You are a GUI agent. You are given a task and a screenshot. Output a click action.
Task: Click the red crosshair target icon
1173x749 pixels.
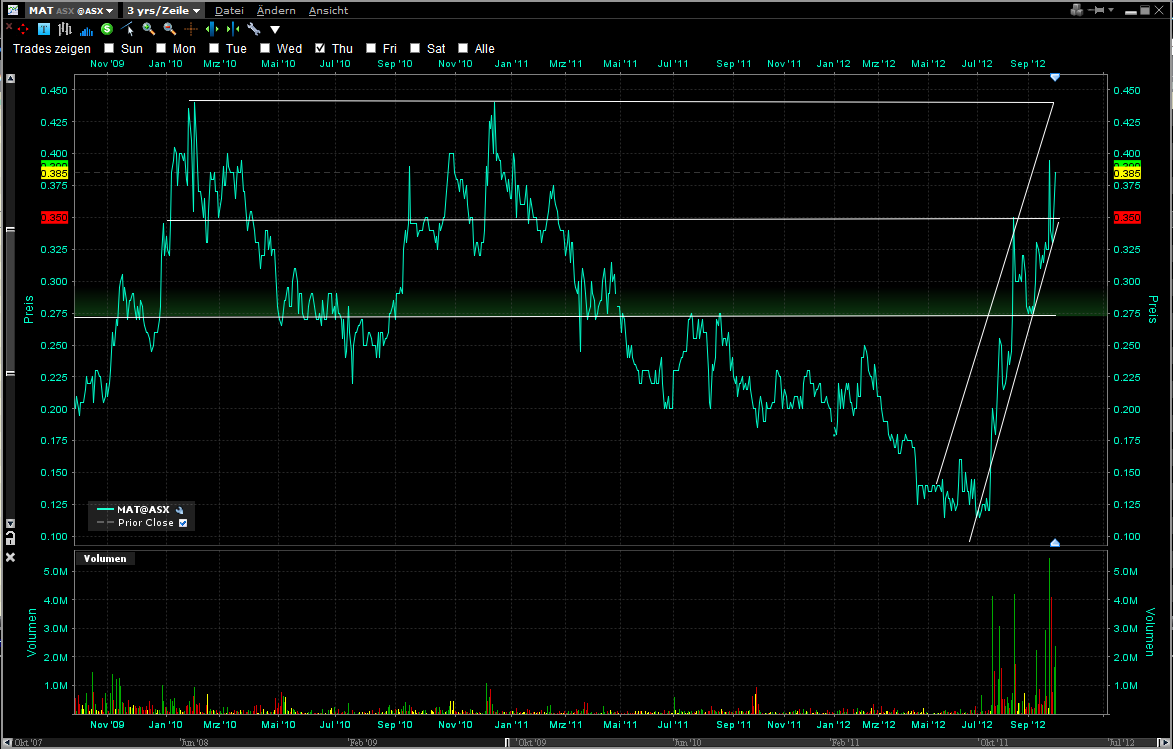pos(22,29)
